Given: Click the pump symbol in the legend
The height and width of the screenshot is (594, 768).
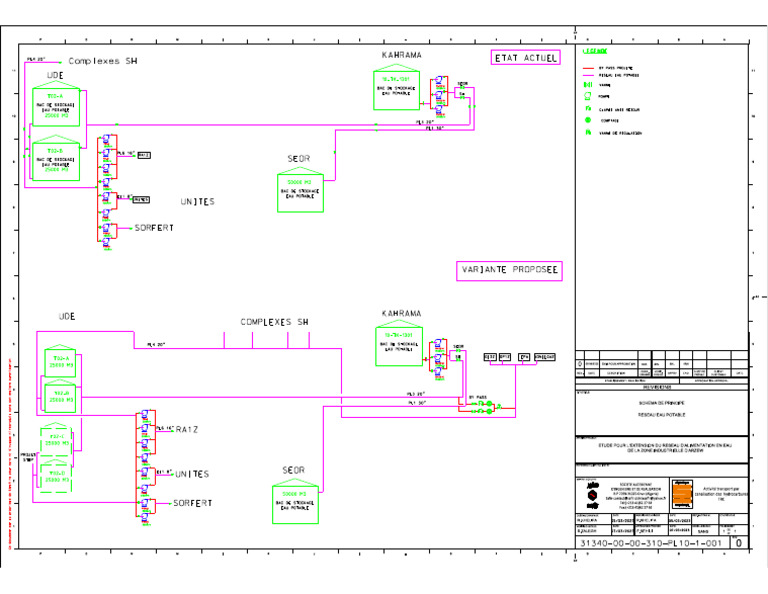Looking at the screenshot, I should [x=588, y=96].
